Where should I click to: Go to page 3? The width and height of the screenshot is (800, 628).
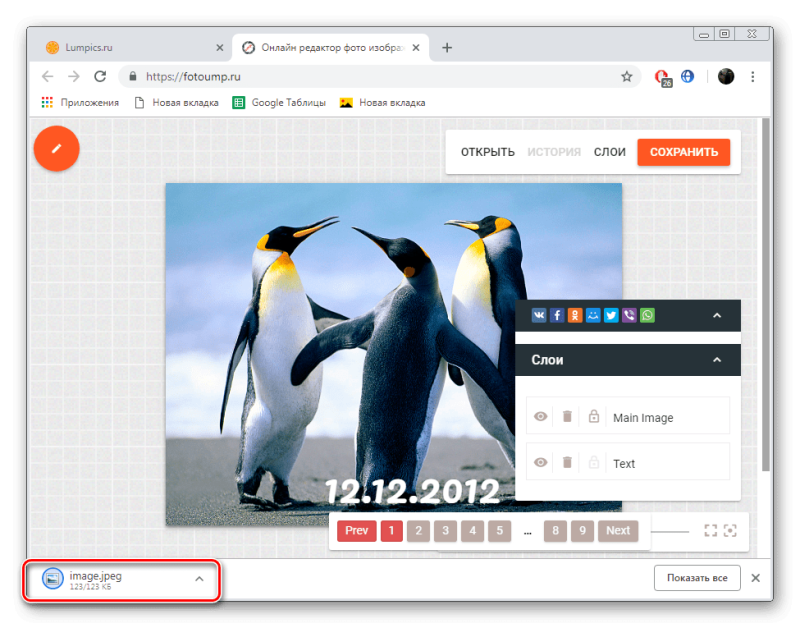[x=446, y=531]
